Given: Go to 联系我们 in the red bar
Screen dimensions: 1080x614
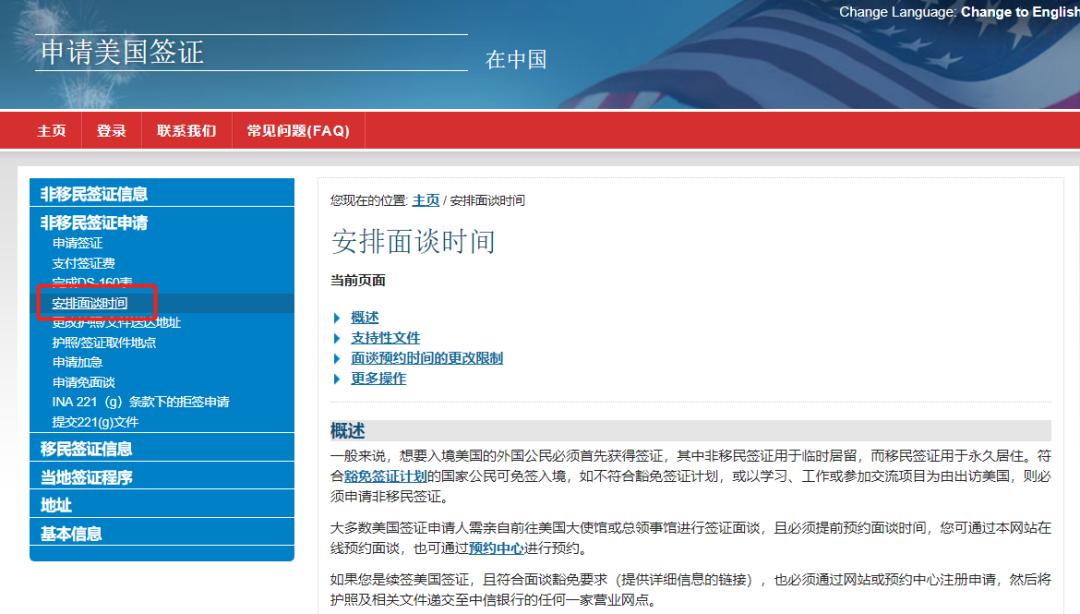Looking at the screenshot, I should click(187, 131).
